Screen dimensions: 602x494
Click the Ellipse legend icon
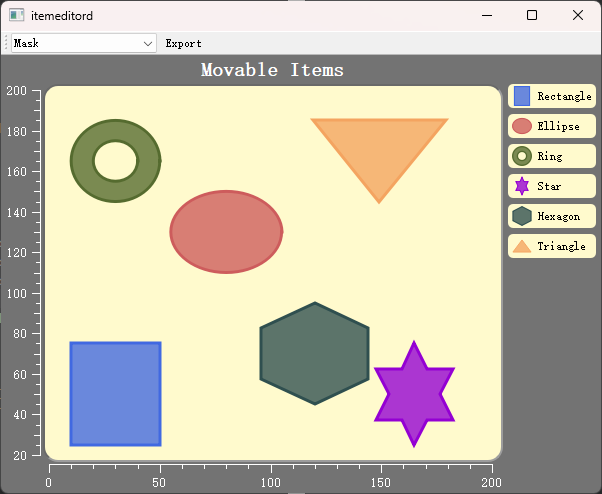[x=522, y=126]
